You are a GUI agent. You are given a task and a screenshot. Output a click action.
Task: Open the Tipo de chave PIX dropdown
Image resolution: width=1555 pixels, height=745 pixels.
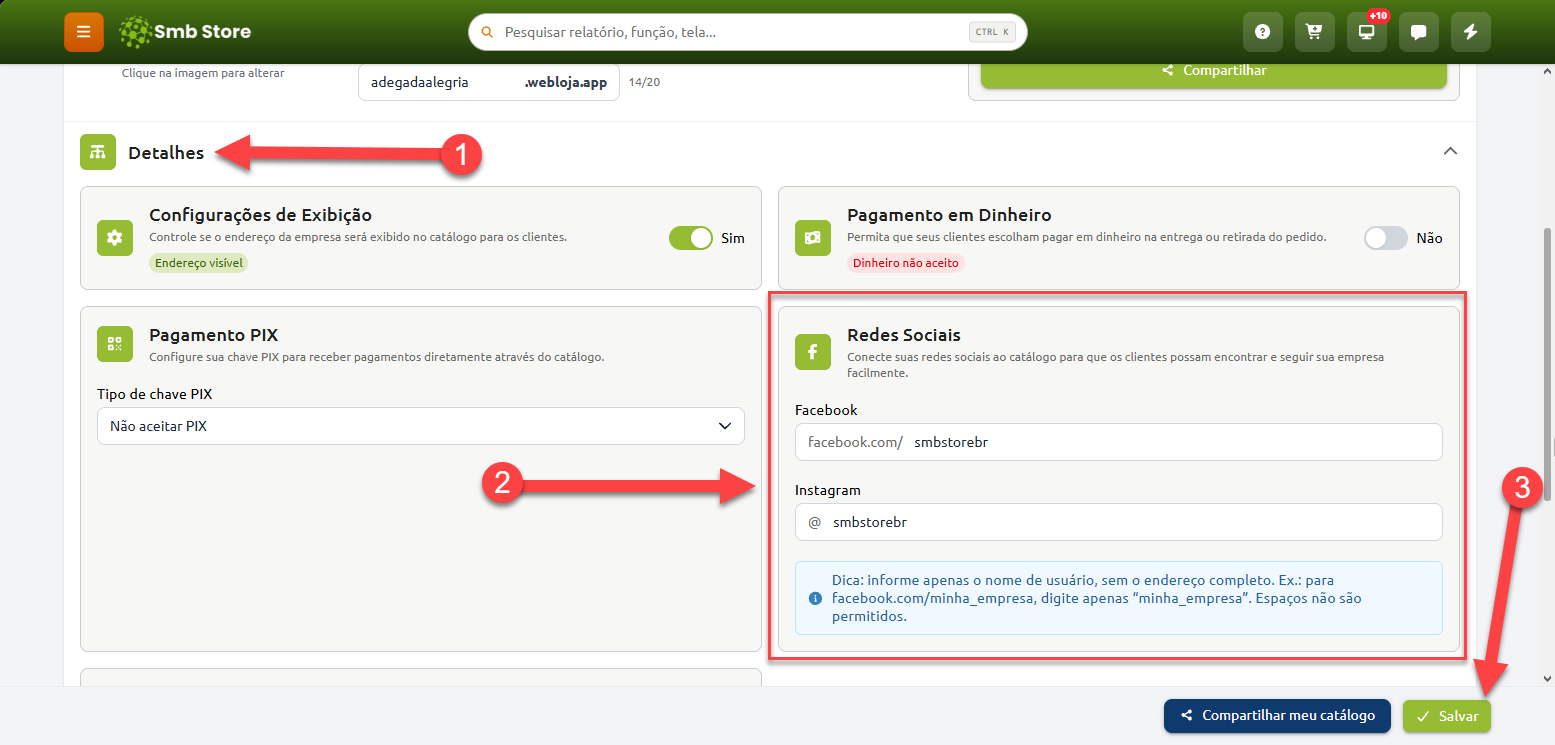click(421, 426)
